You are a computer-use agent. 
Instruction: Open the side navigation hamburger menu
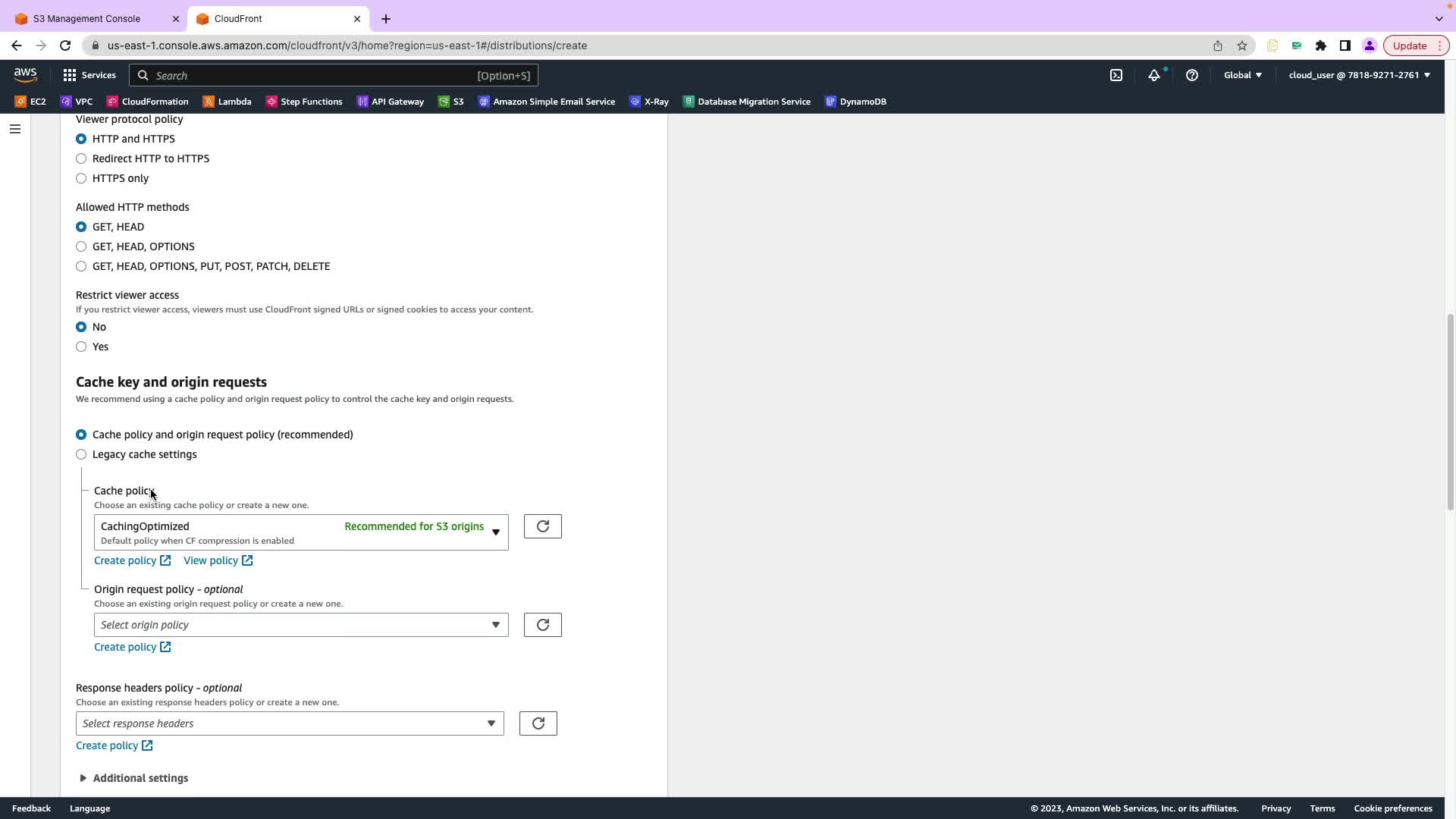[x=14, y=129]
